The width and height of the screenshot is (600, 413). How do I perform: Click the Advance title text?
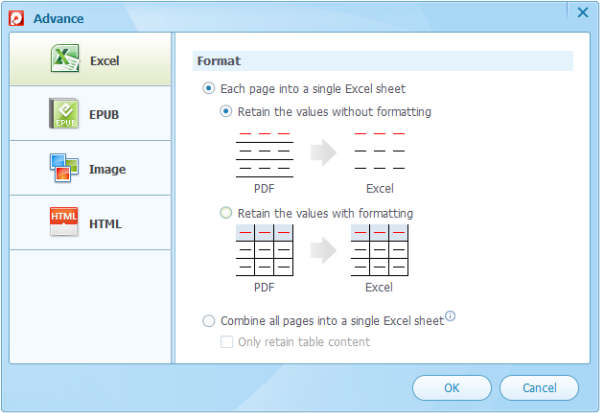[x=59, y=18]
